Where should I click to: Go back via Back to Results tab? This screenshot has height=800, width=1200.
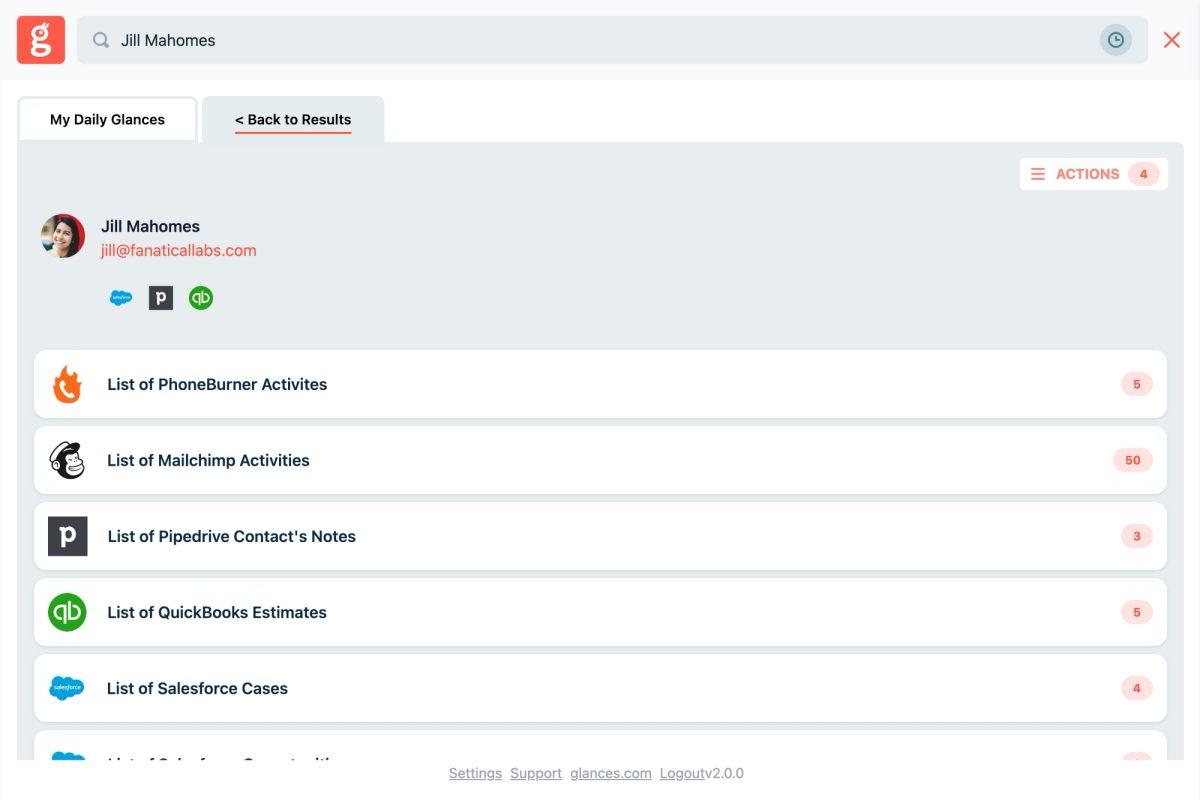[x=293, y=119]
